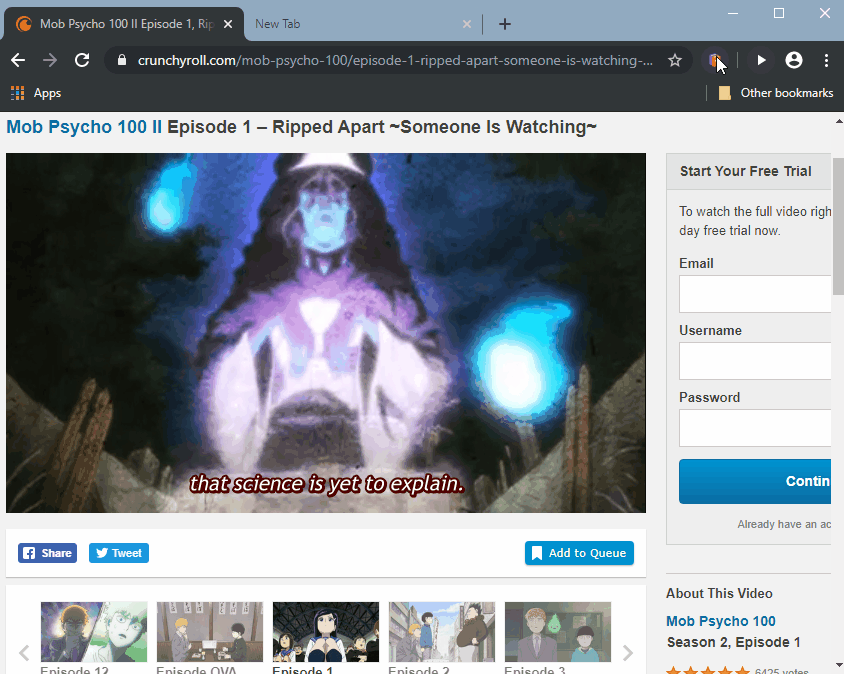844x674 pixels.
Task: Click the Already have an account link
Action: click(784, 524)
